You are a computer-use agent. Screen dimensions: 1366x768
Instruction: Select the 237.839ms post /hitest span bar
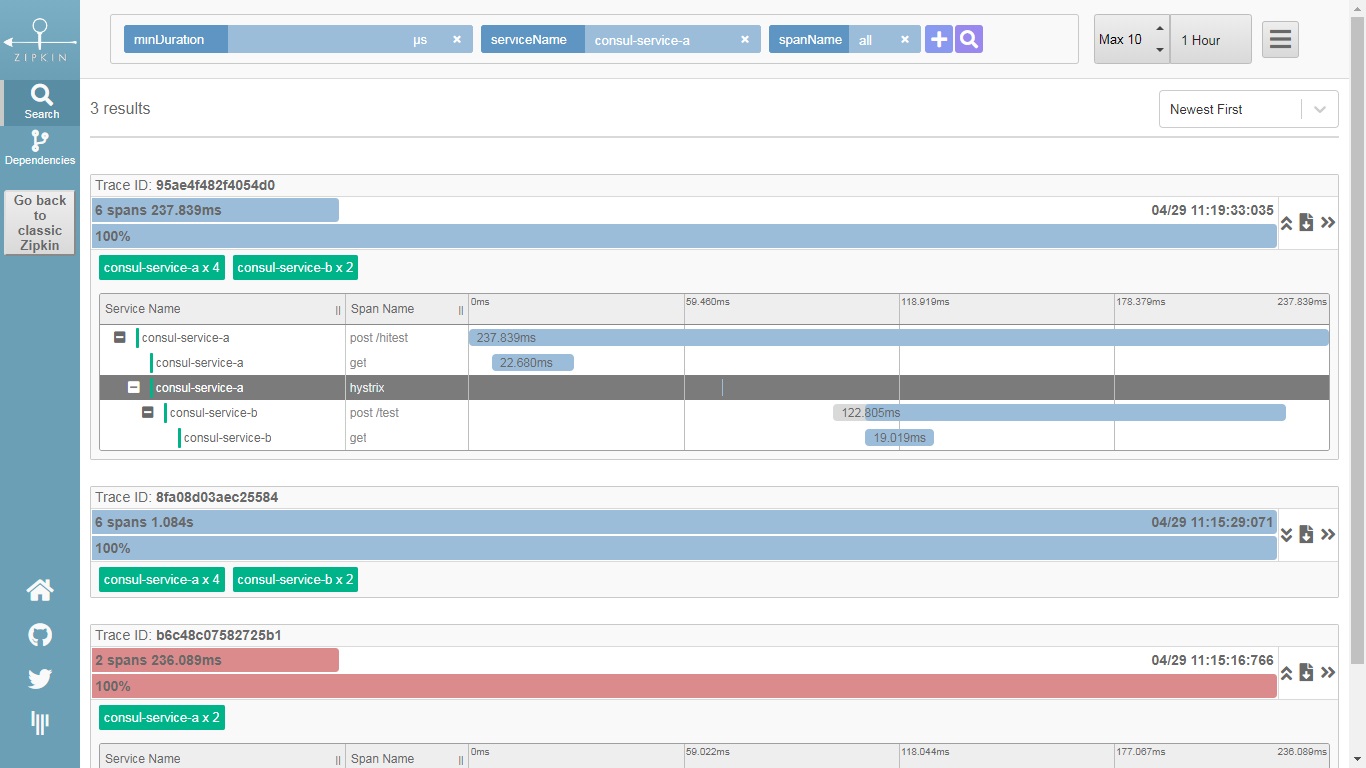click(x=899, y=338)
